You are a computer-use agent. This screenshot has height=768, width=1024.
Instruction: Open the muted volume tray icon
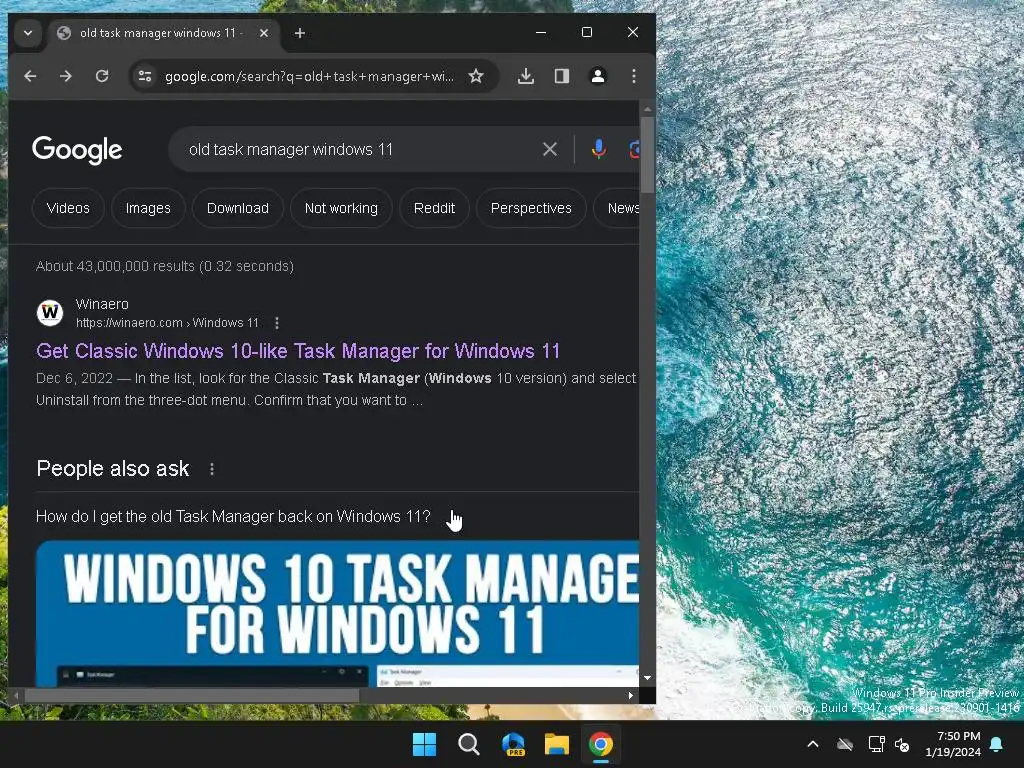(x=903, y=744)
